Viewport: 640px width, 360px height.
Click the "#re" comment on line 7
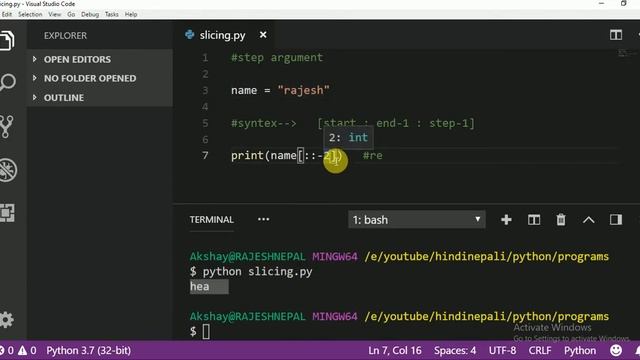tap(373, 156)
